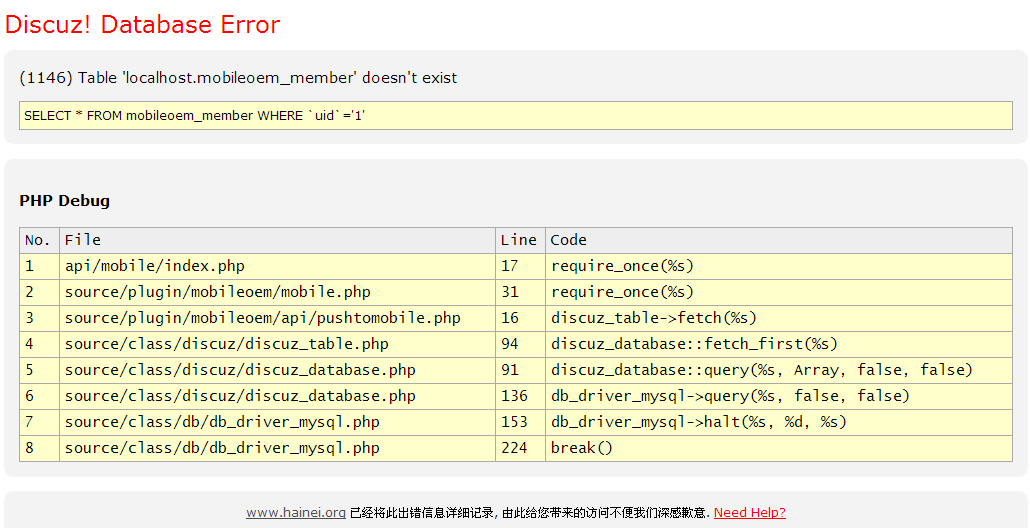Screen dimensions: 1030x528
Task: Click the Discuz! Database Error heading
Action: [143, 25]
